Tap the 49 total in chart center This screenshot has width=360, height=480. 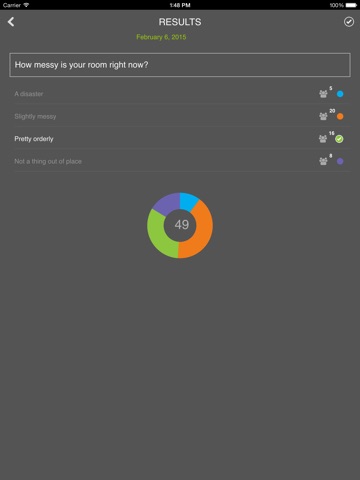(182, 225)
